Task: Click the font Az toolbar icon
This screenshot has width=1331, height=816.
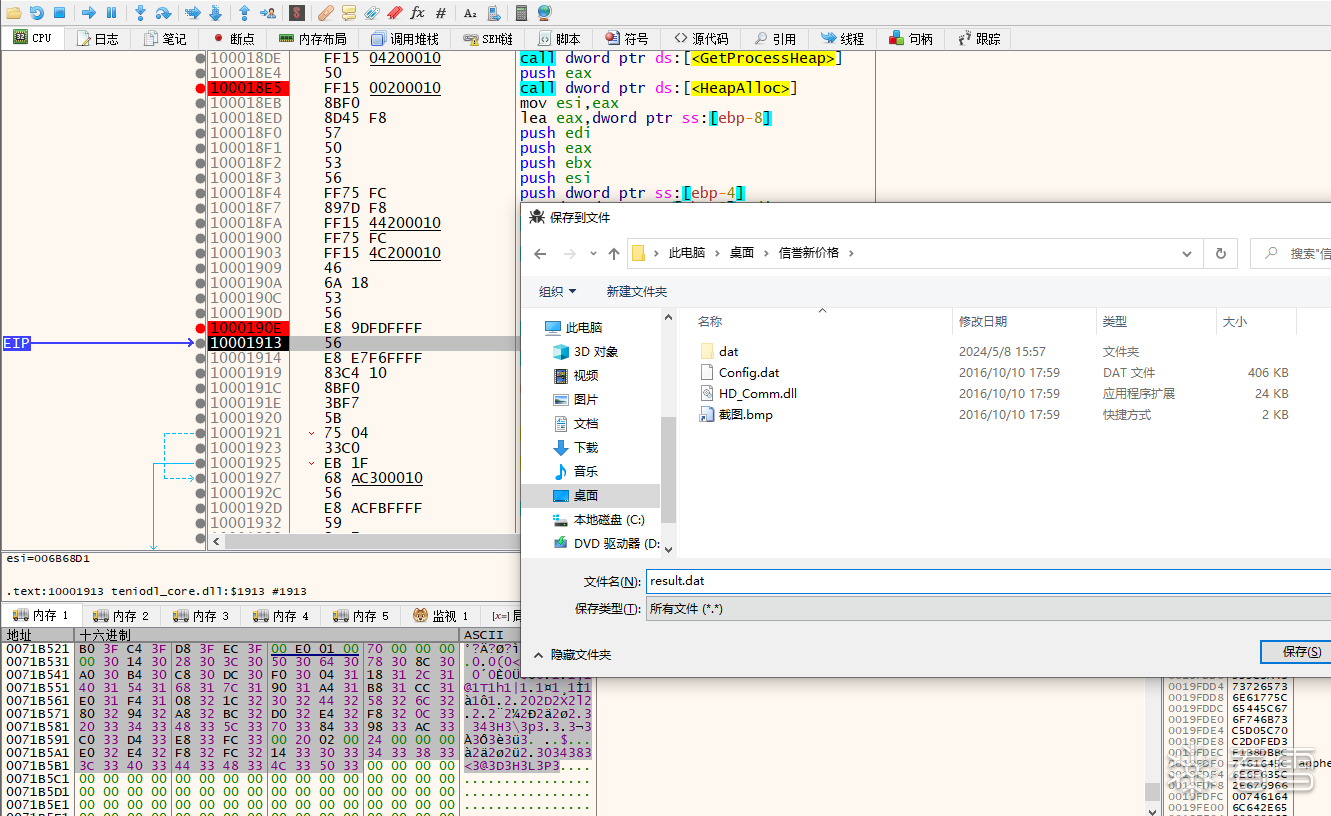Action: (470, 13)
